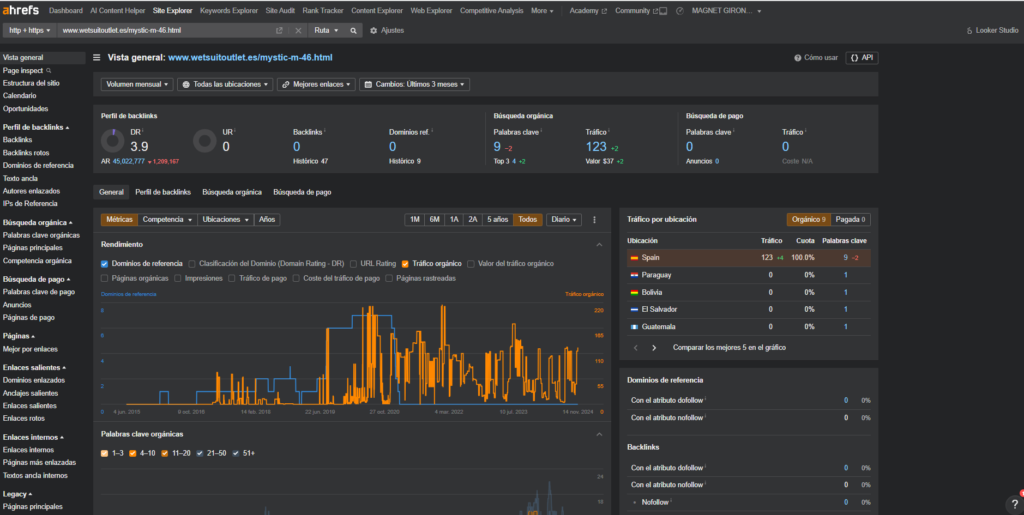1024x515 pixels.
Task: Open the chart three-dots options menu
Action: point(594,220)
